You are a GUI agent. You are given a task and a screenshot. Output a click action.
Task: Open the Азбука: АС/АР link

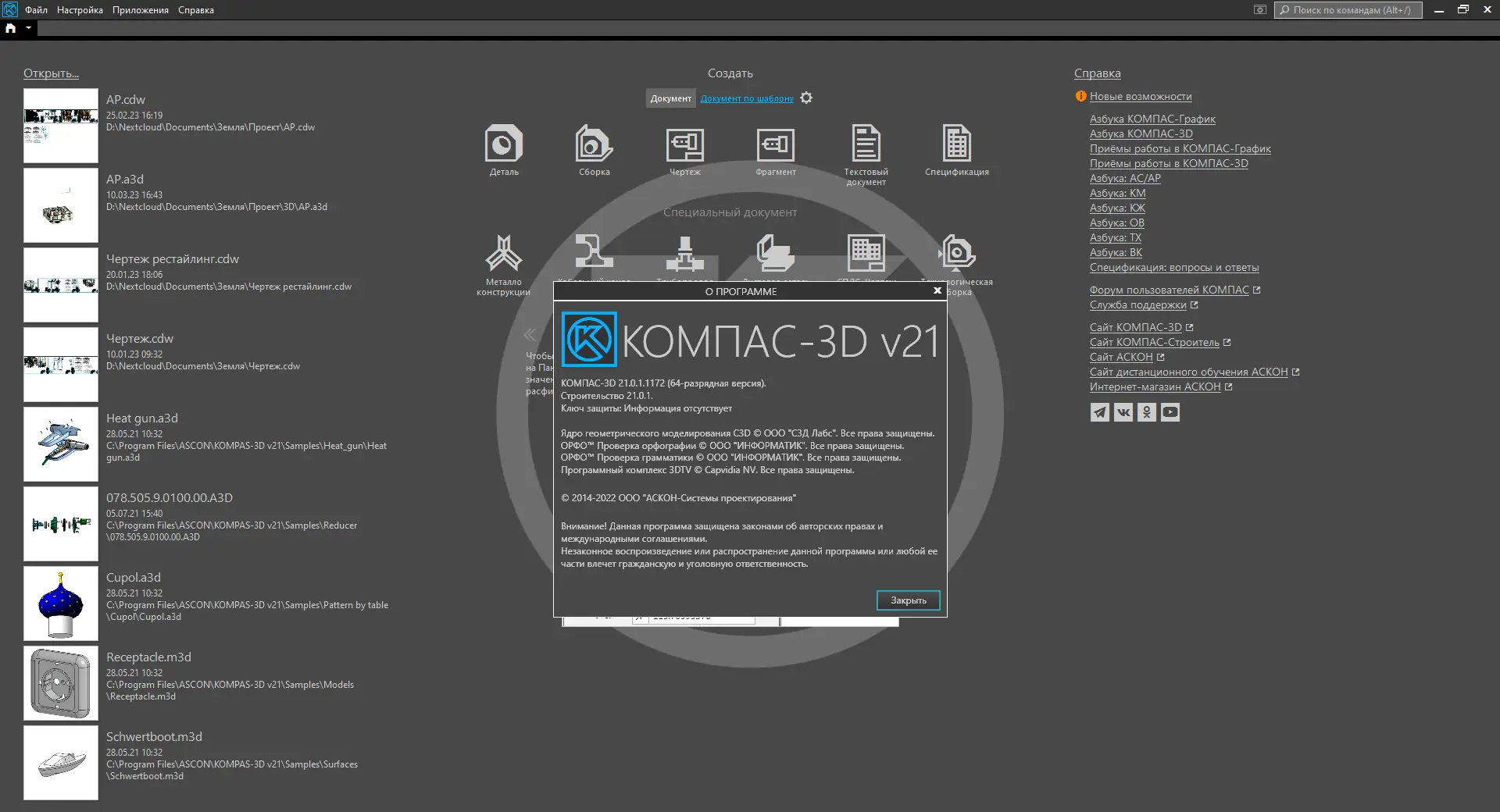1125,178
